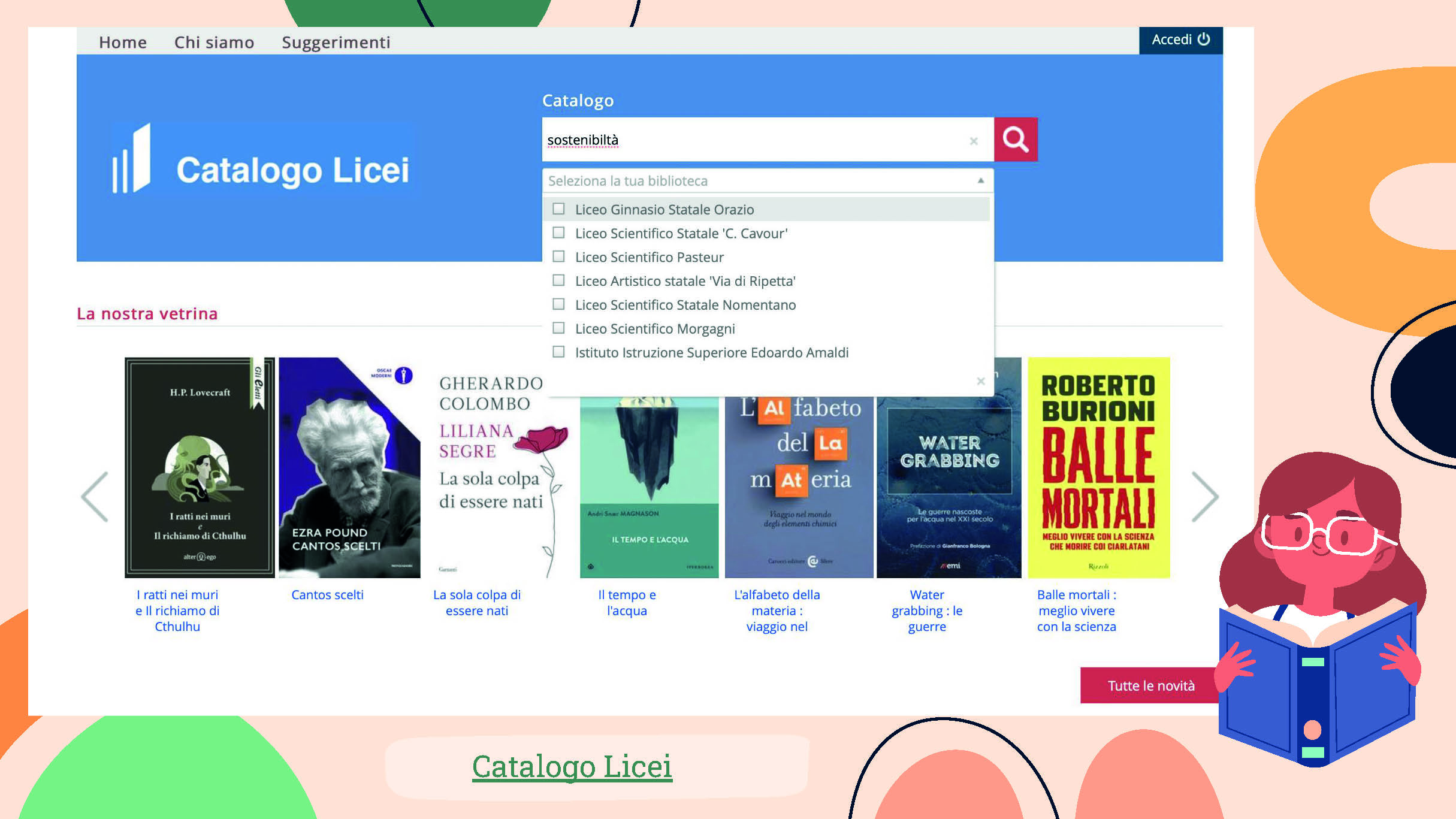
Task: Open 'La sola colpa di essere nati' link
Action: click(477, 603)
